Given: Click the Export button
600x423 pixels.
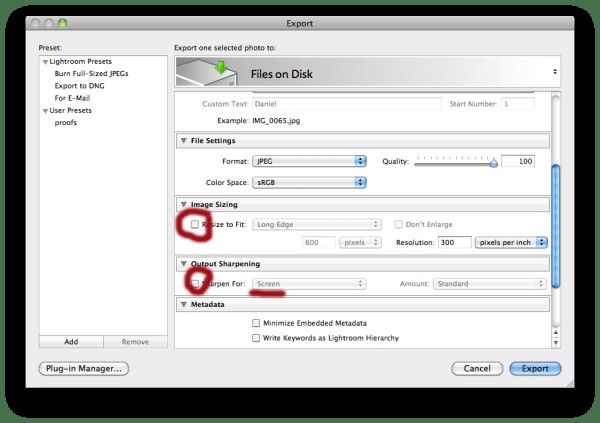Looking at the screenshot, I should [x=535, y=369].
